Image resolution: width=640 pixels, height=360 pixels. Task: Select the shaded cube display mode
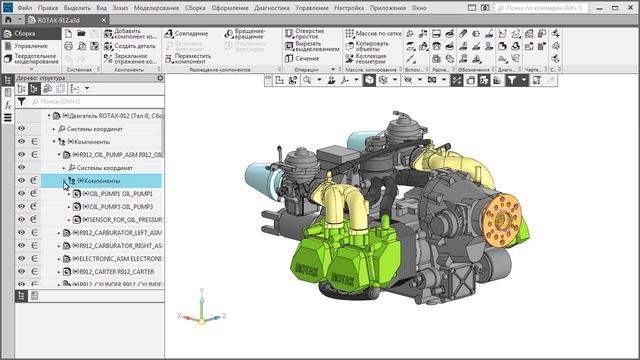pos(369,80)
